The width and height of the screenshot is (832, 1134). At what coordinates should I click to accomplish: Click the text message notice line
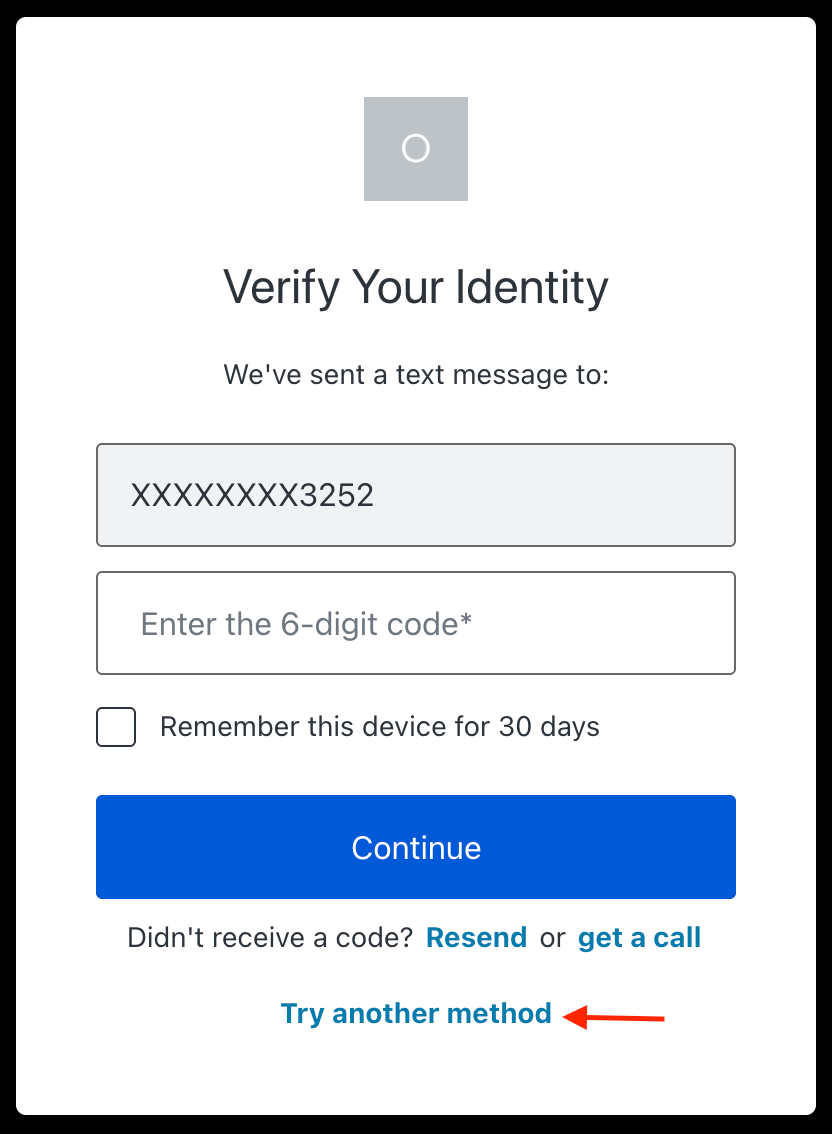(416, 374)
